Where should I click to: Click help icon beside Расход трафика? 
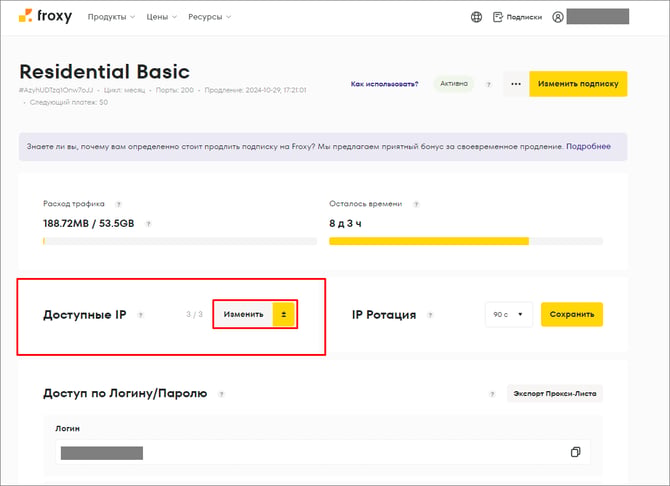pyautogui.click(x=119, y=204)
